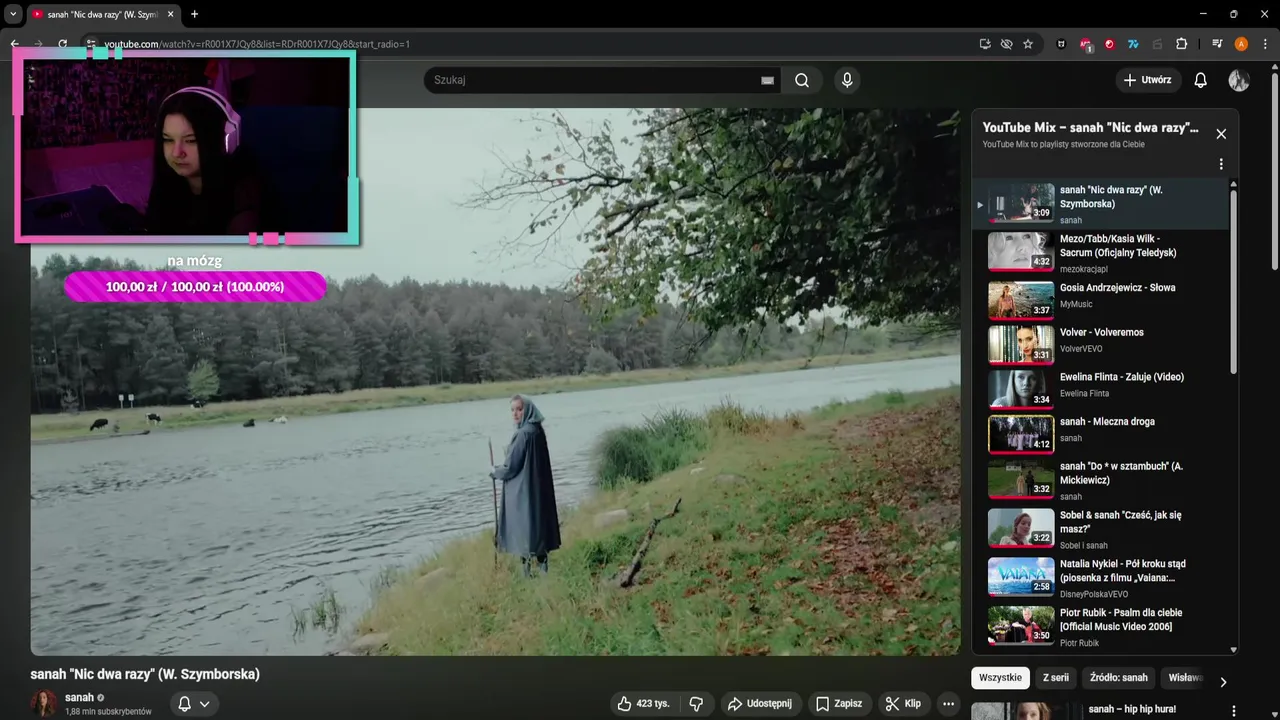Open a new browser tab
Viewport: 1280px width, 720px height.
click(x=194, y=14)
